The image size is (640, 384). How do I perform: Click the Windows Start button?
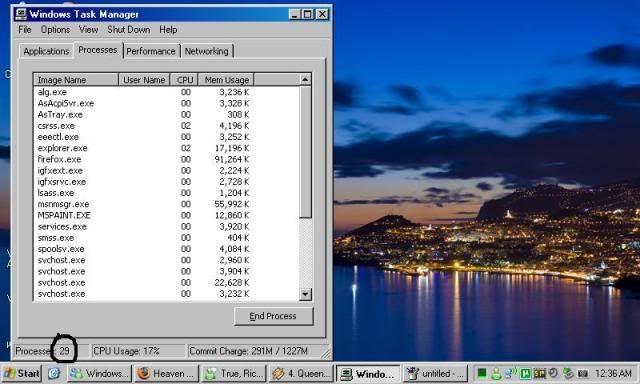coord(22,373)
